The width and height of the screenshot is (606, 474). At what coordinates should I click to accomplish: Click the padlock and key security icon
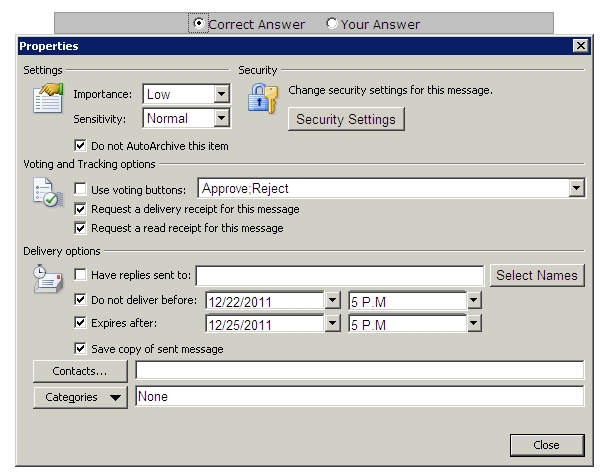(x=263, y=99)
